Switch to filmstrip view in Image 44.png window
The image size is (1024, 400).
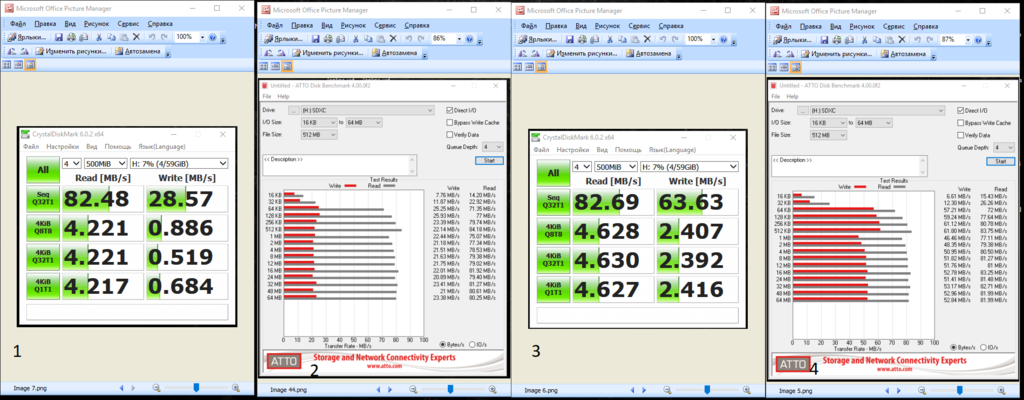coord(275,66)
